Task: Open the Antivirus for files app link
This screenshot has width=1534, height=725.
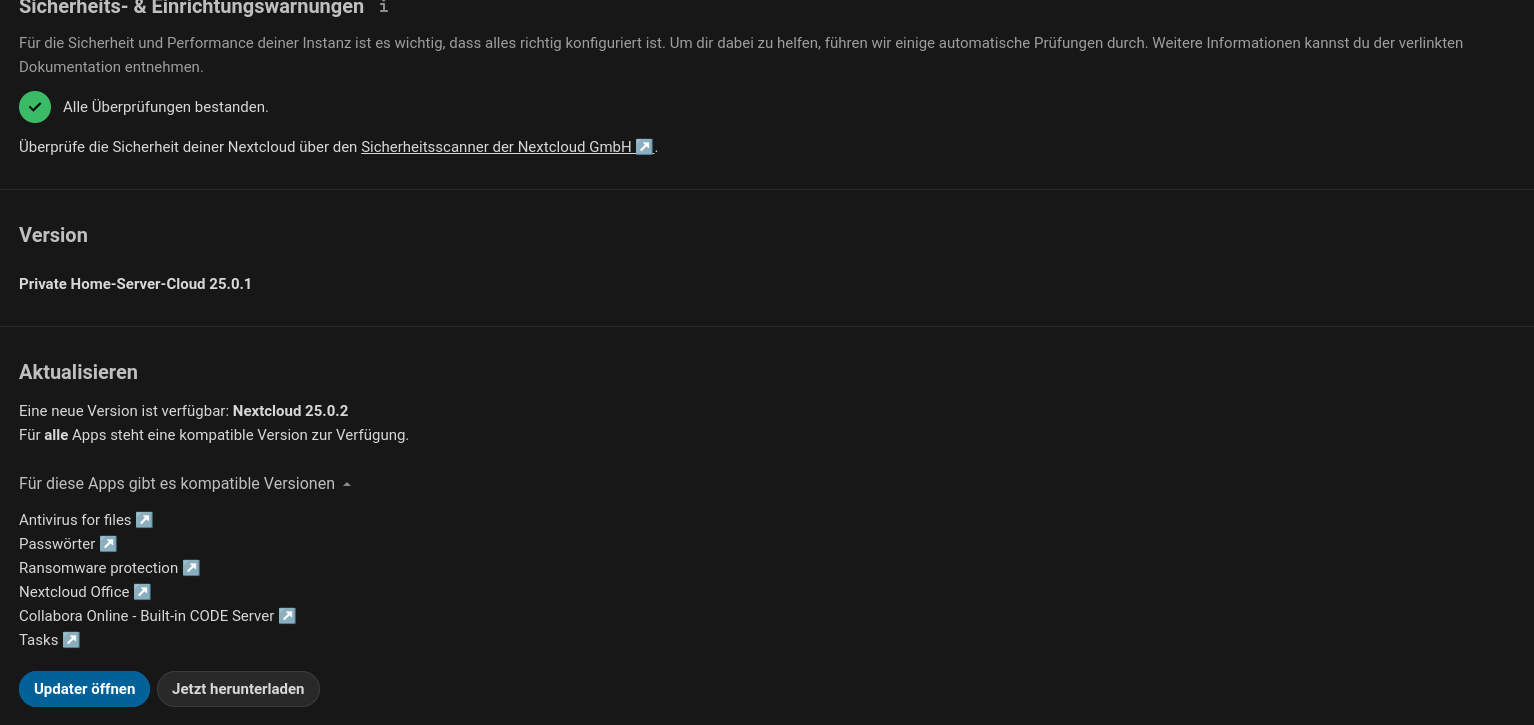Action: [x=86, y=520]
